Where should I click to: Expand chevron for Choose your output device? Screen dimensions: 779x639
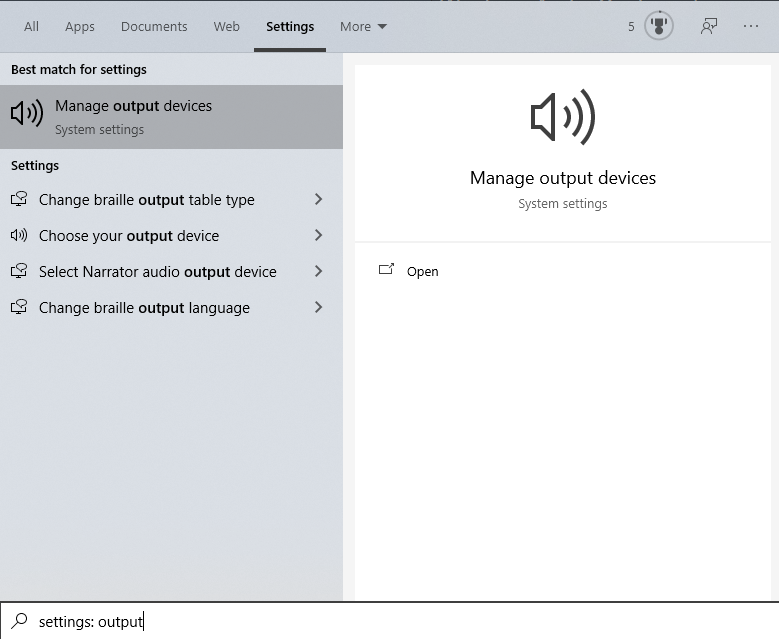[x=318, y=236]
